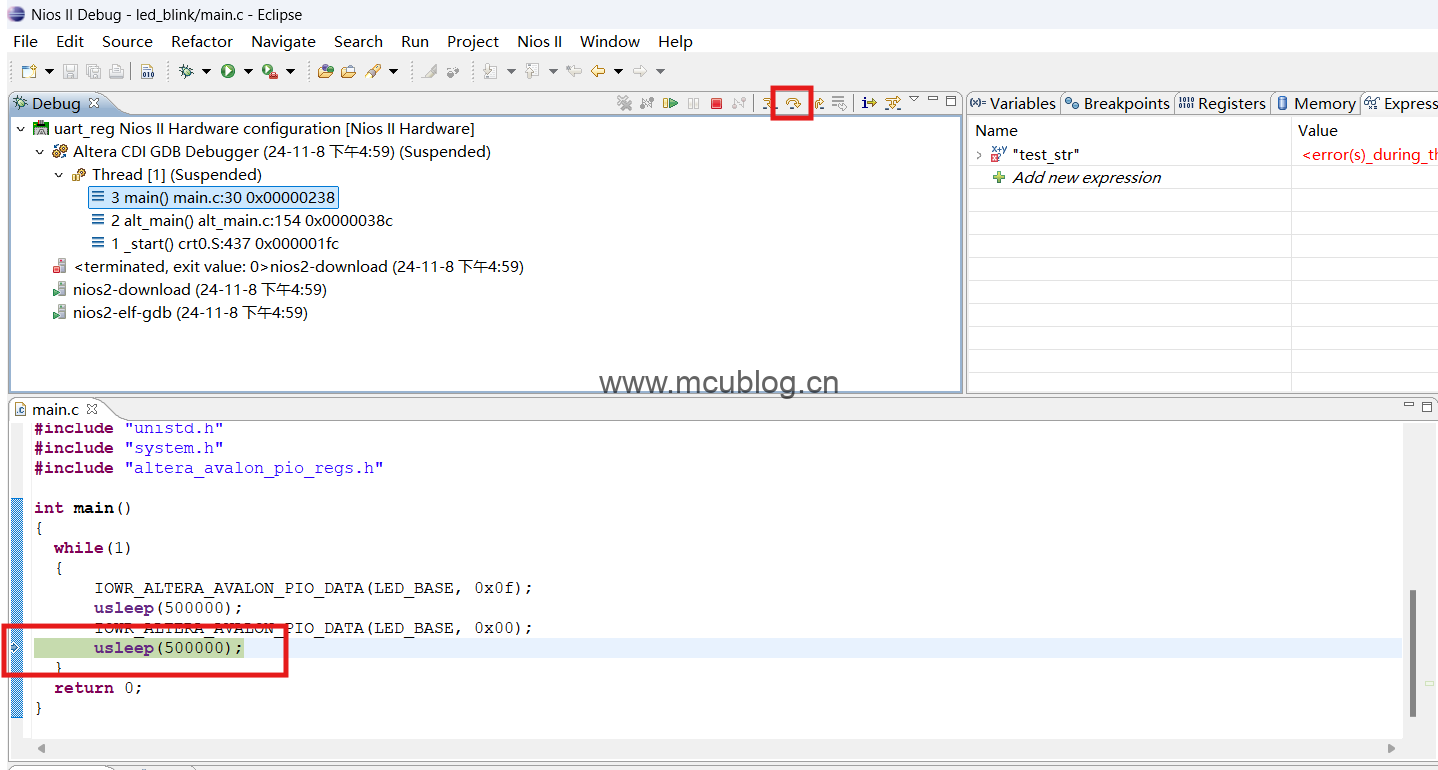
Task: Click the New file toolbar icon
Action: (x=30, y=71)
